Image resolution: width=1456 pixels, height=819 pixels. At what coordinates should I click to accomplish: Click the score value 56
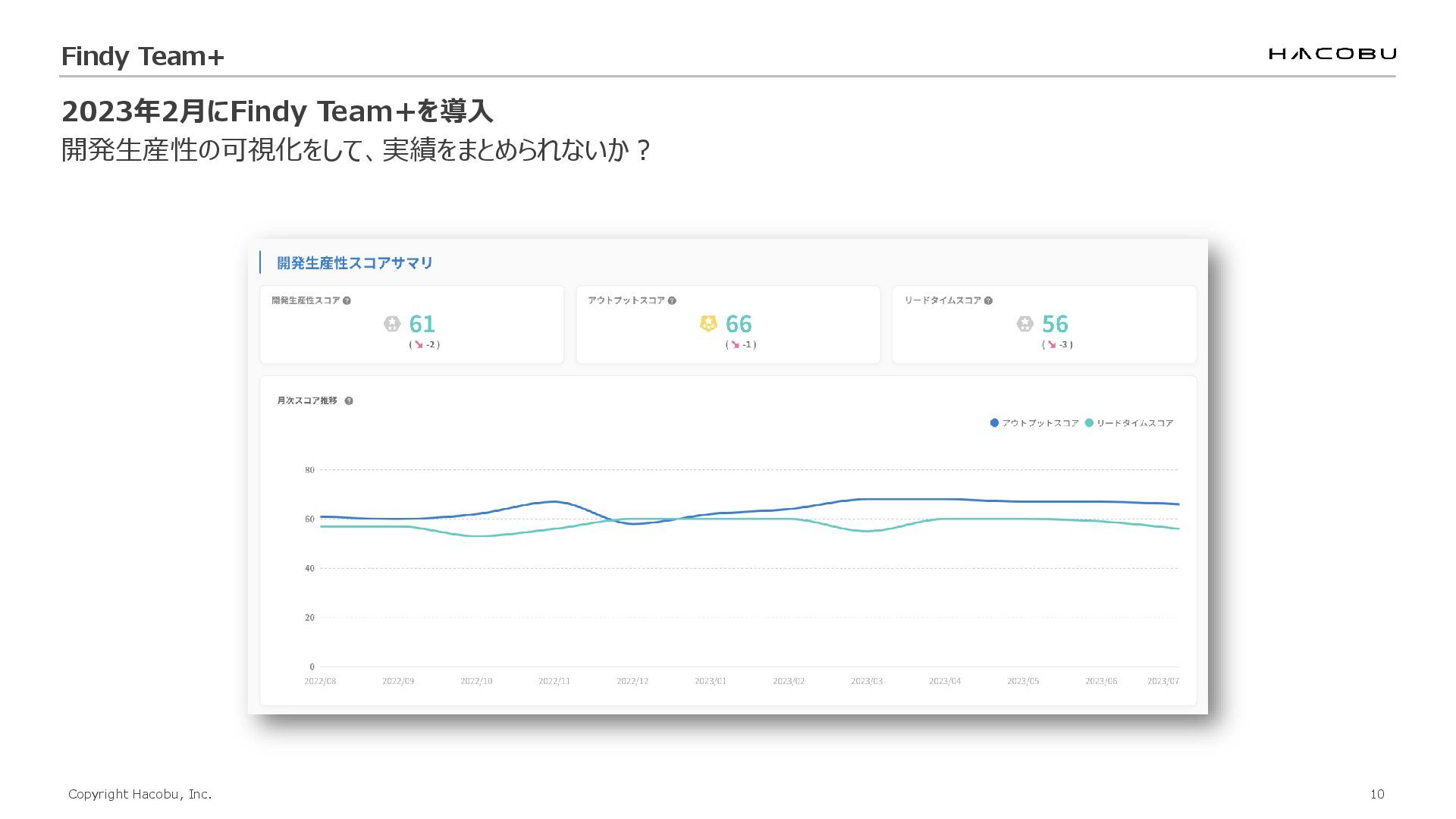coord(1055,324)
